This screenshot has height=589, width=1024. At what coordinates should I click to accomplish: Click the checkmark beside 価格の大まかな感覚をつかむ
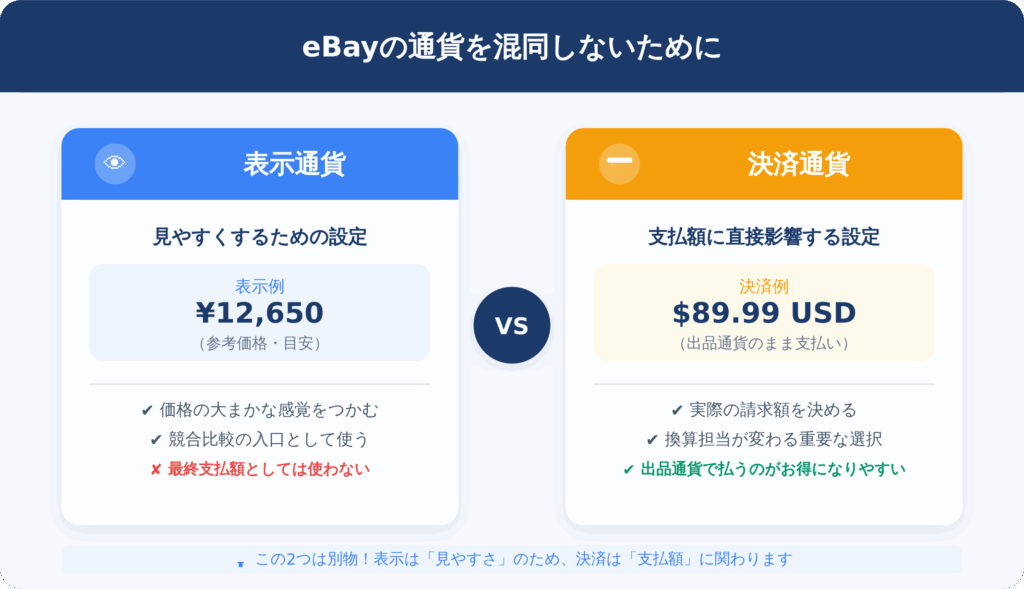147,410
